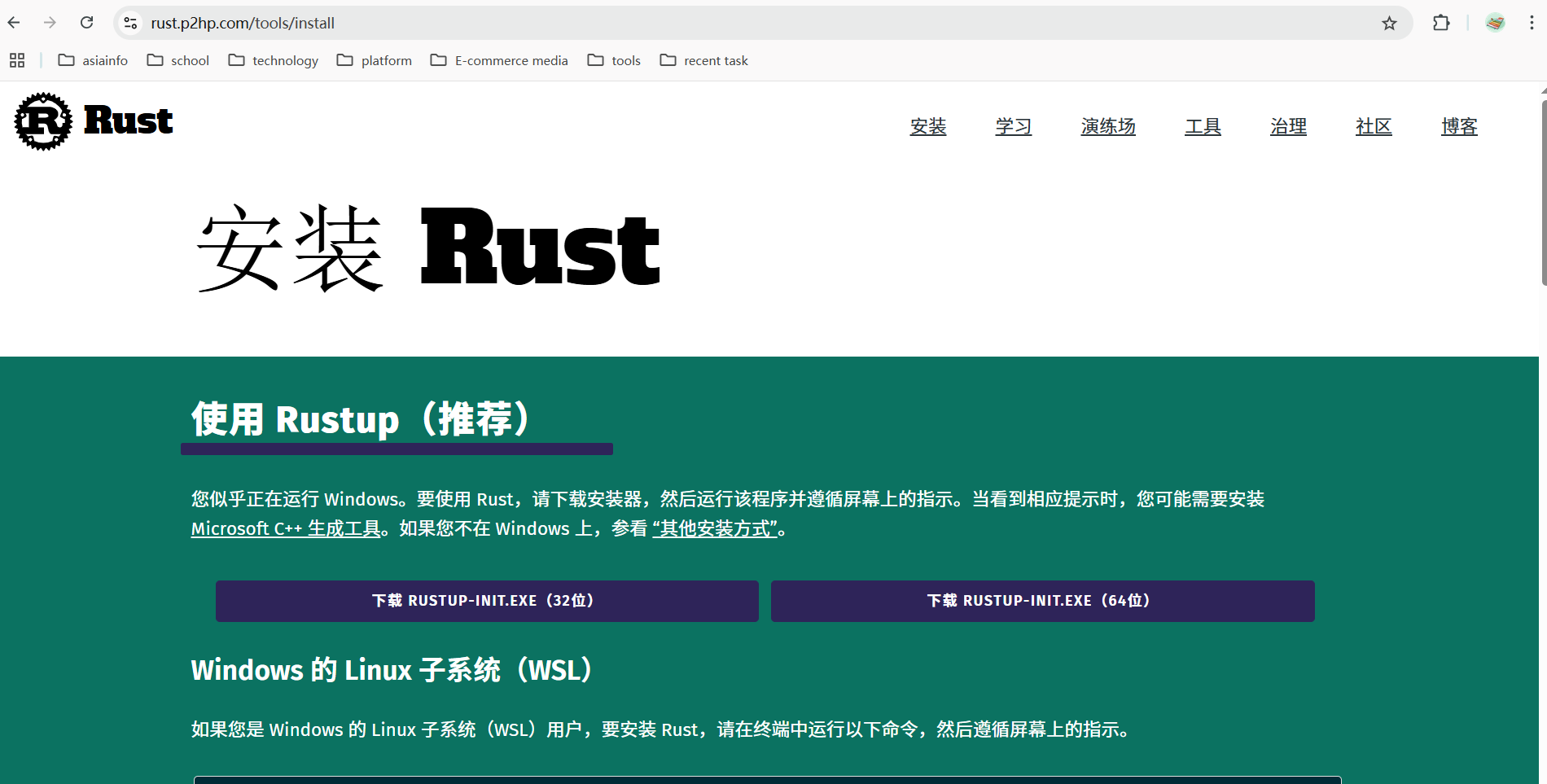
Task: Open the technology bookmark folder
Action: (273, 60)
